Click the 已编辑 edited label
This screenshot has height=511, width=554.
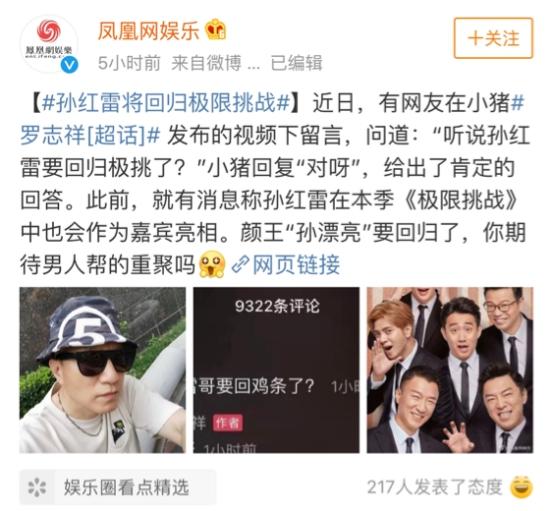click(296, 63)
